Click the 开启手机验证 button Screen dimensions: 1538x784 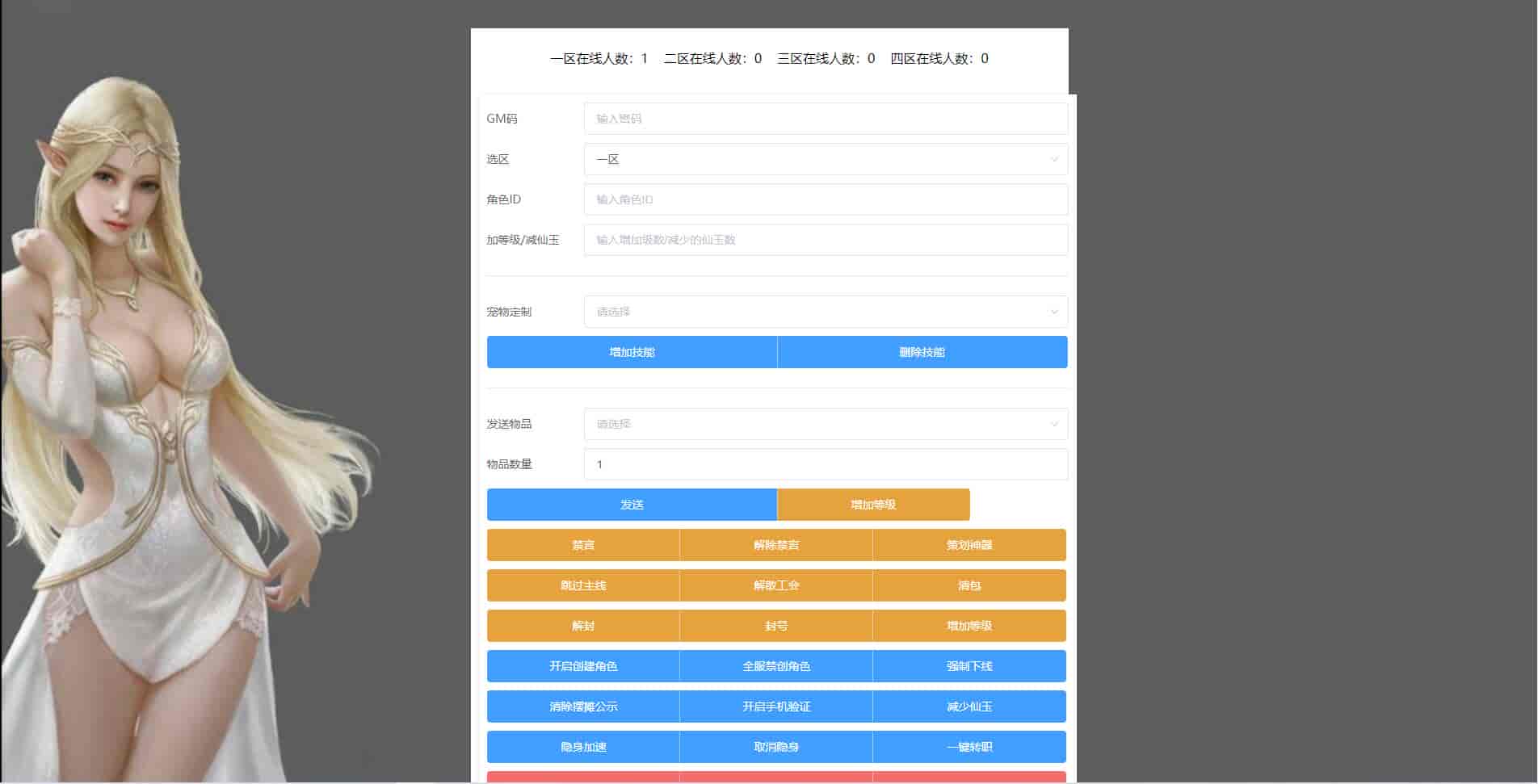coord(776,706)
